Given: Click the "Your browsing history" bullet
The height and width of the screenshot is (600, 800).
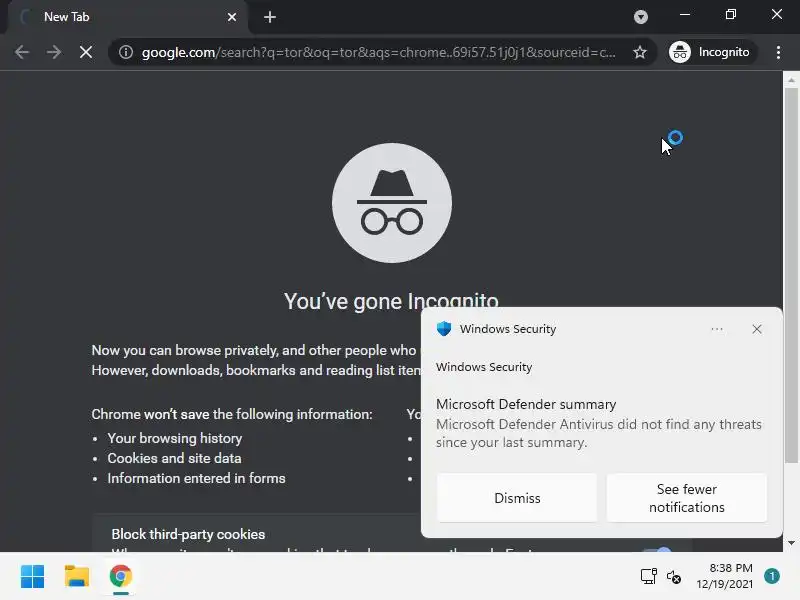Looking at the screenshot, I should pyautogui.click(x=174, y=438).
